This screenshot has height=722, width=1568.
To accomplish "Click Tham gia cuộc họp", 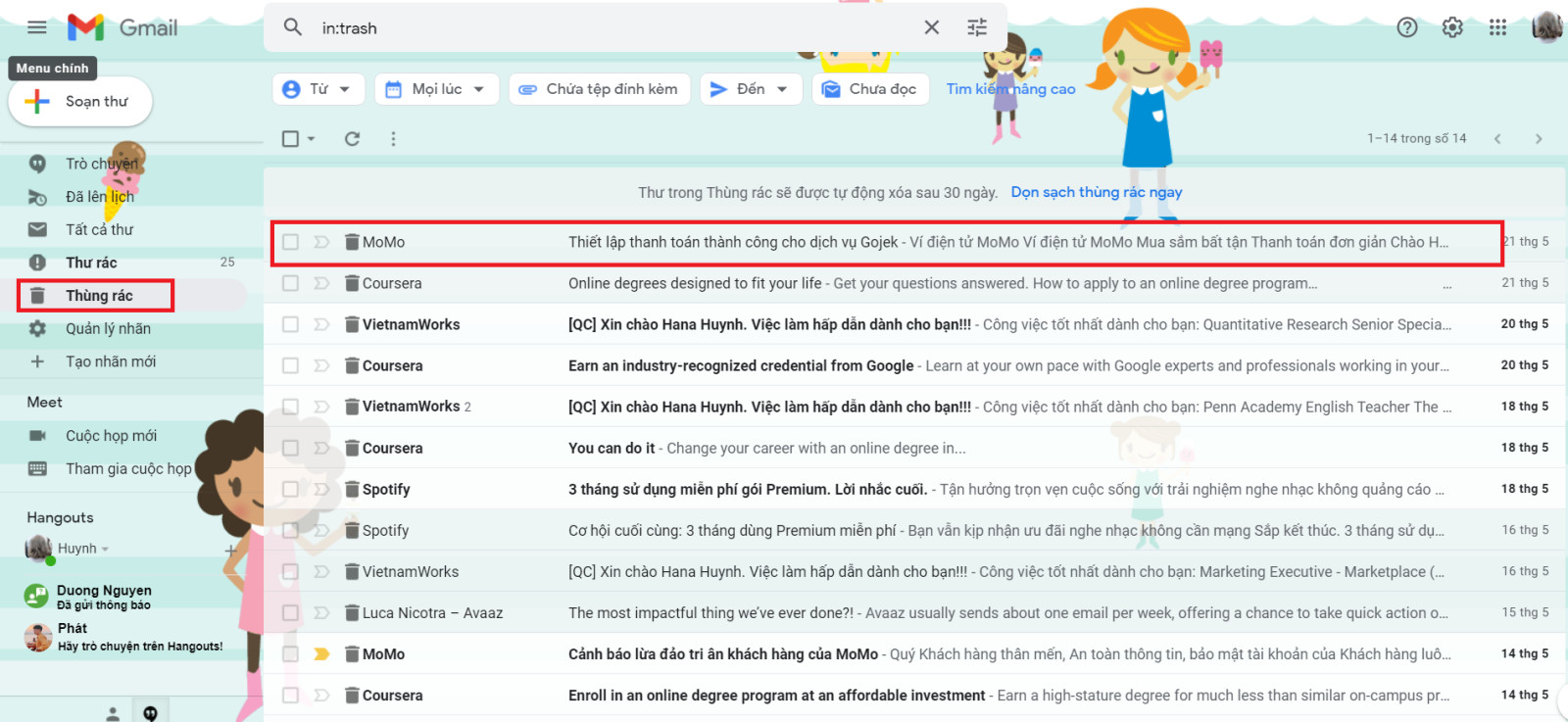I will [x=128, y=469].
